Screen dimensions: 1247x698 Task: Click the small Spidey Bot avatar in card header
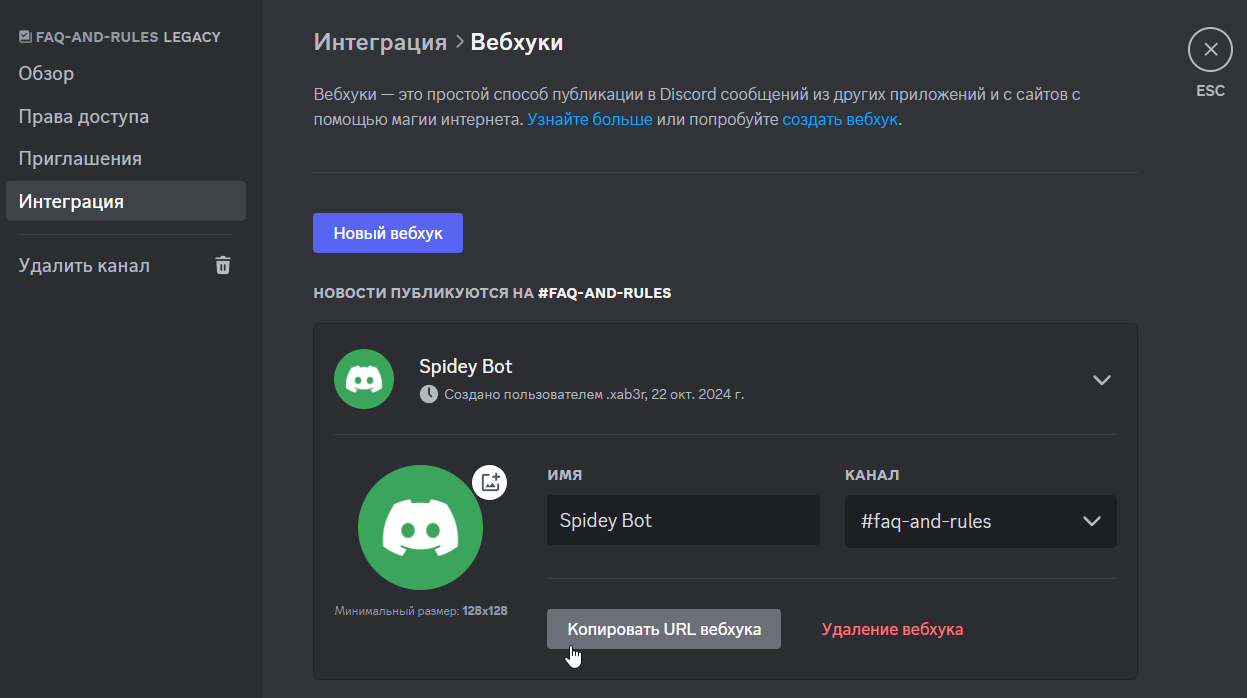pyautogui.click(x=364, y=379)
